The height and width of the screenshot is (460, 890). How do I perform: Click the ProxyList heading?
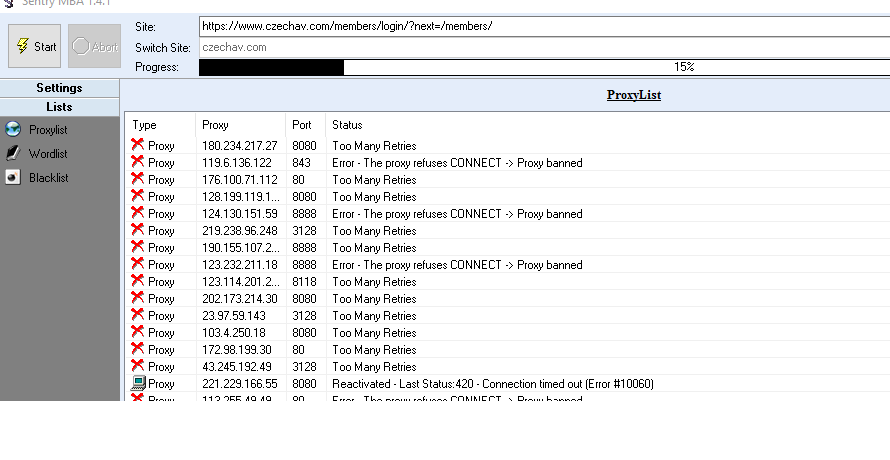pos(633,95)
